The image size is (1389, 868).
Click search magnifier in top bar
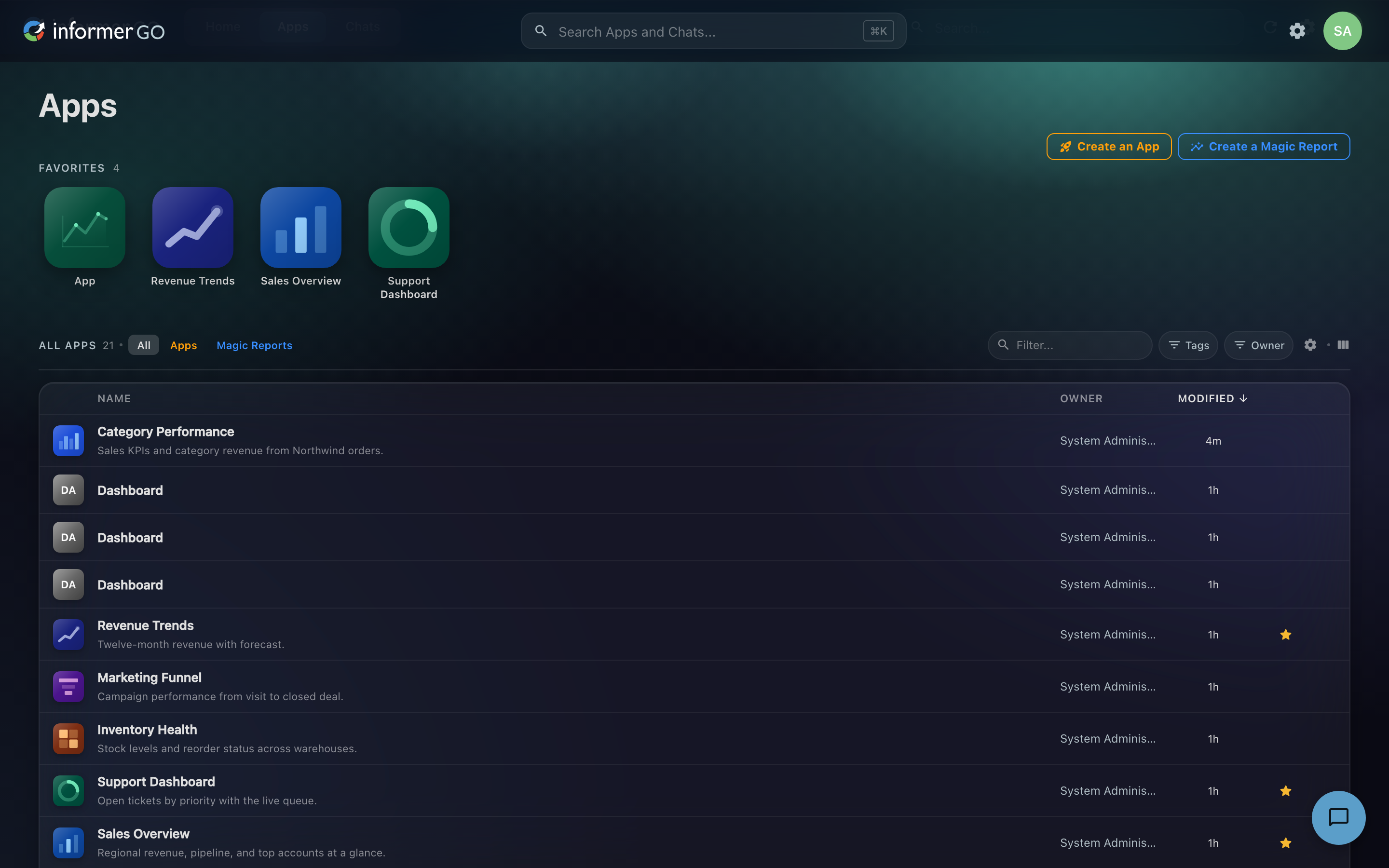(541, 31)
